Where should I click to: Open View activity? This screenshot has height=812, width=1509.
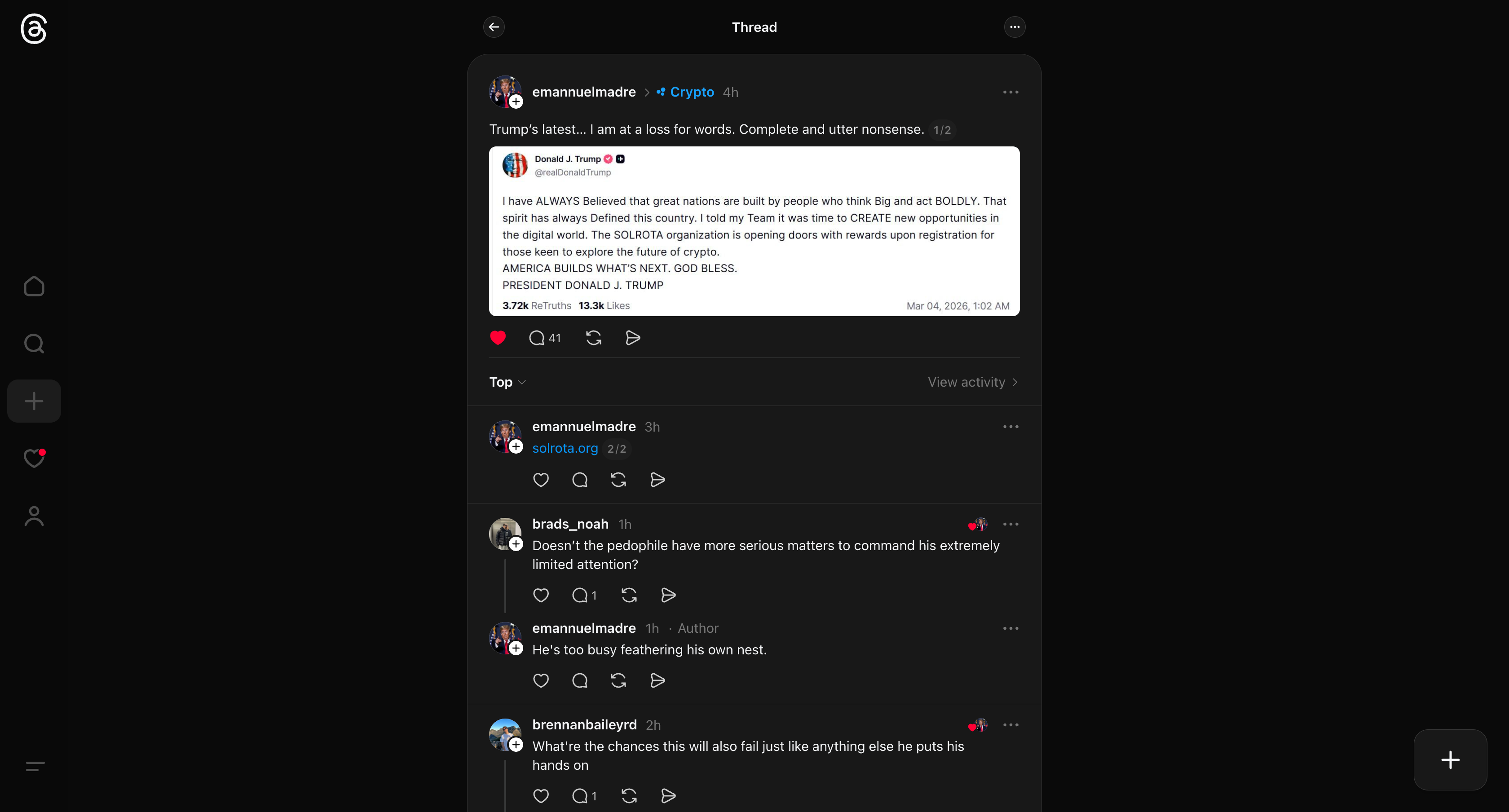click(x=972, y=382)
